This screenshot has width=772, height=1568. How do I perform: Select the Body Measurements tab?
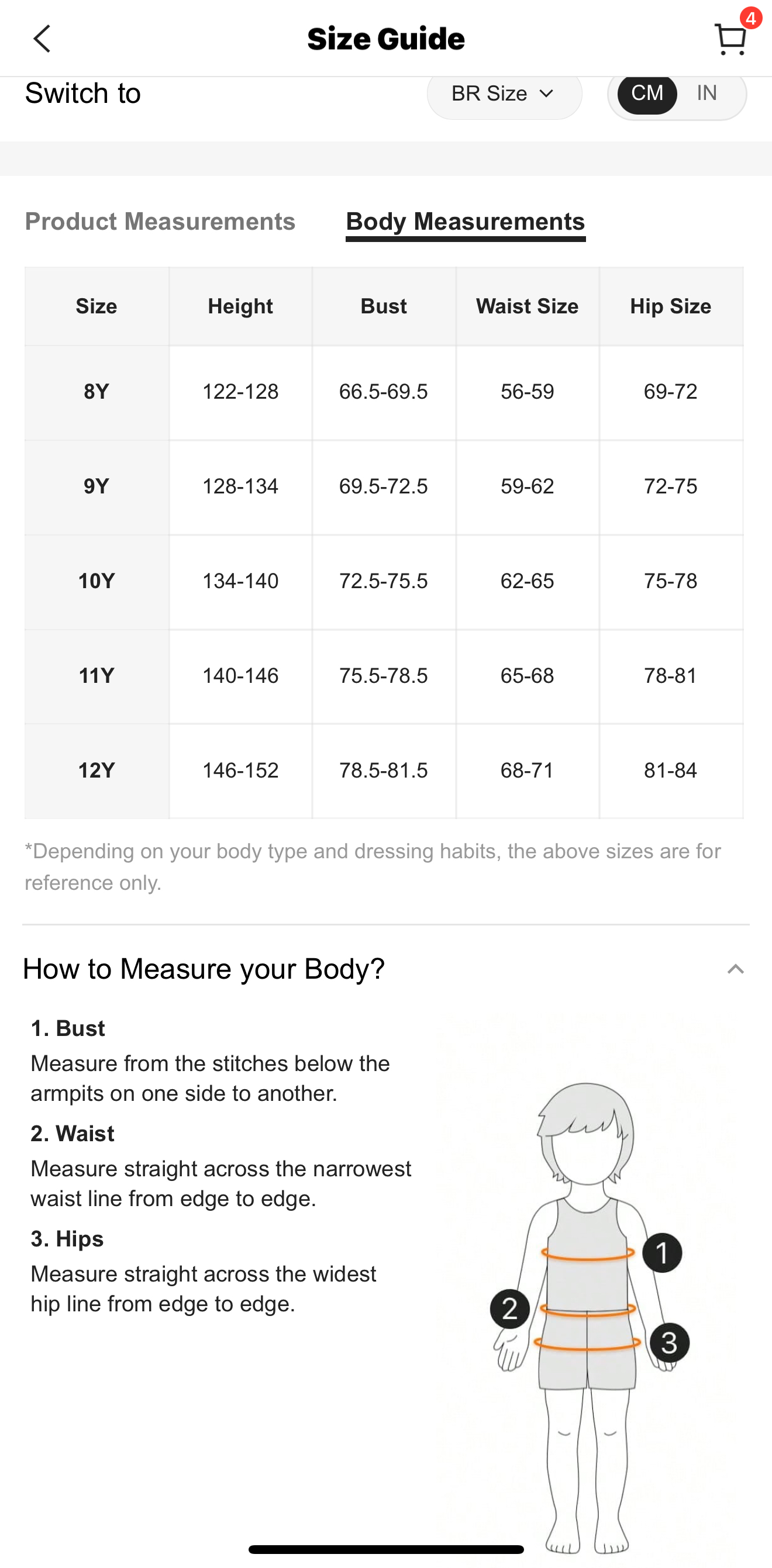[x=465, y=223]
